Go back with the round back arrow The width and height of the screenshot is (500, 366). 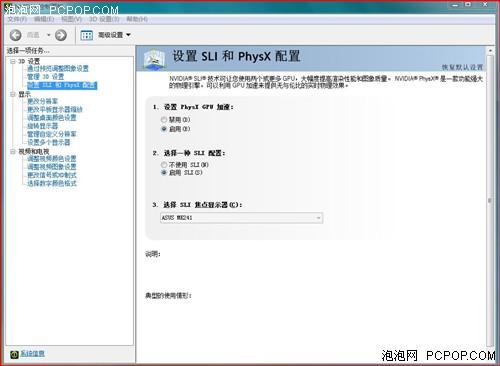tap(15, 35)
